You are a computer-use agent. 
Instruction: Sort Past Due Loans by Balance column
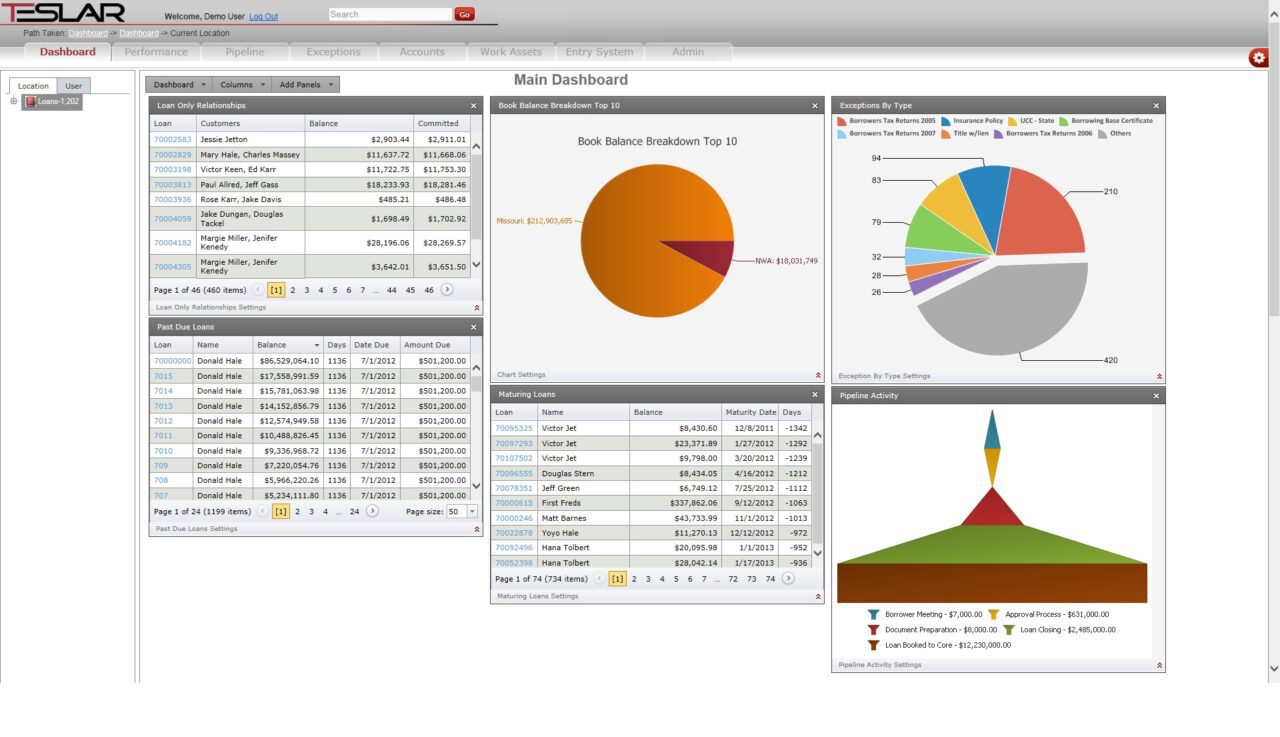[288, 345]
